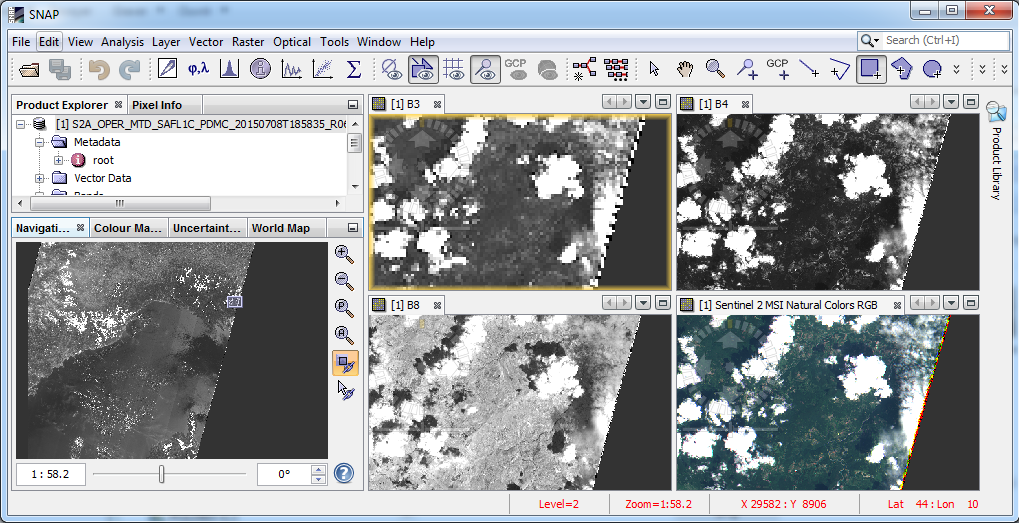Select the magnifier zoom tool in toolbar

(715, 69)
